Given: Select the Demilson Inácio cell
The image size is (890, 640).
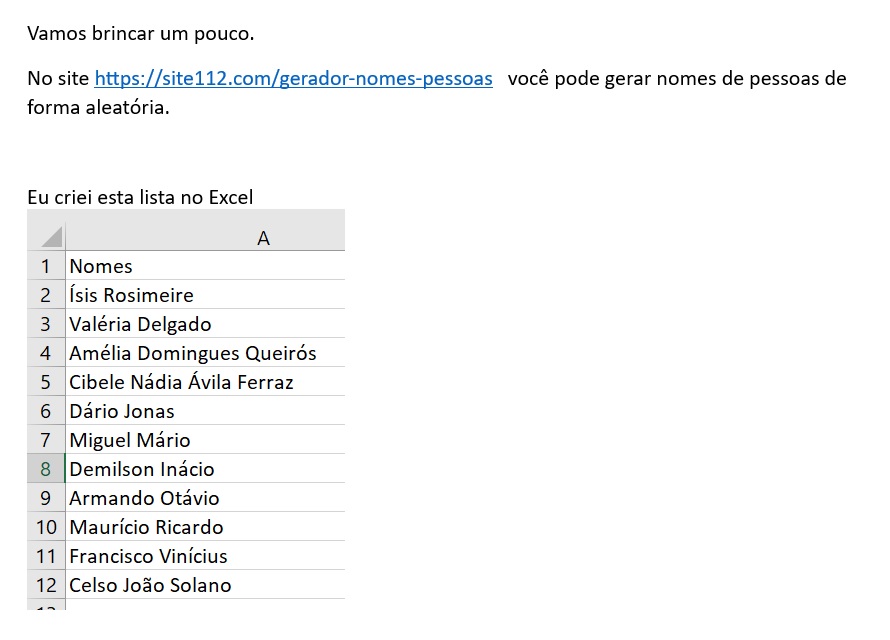Looking at the screenshot, I should point(205,469).
